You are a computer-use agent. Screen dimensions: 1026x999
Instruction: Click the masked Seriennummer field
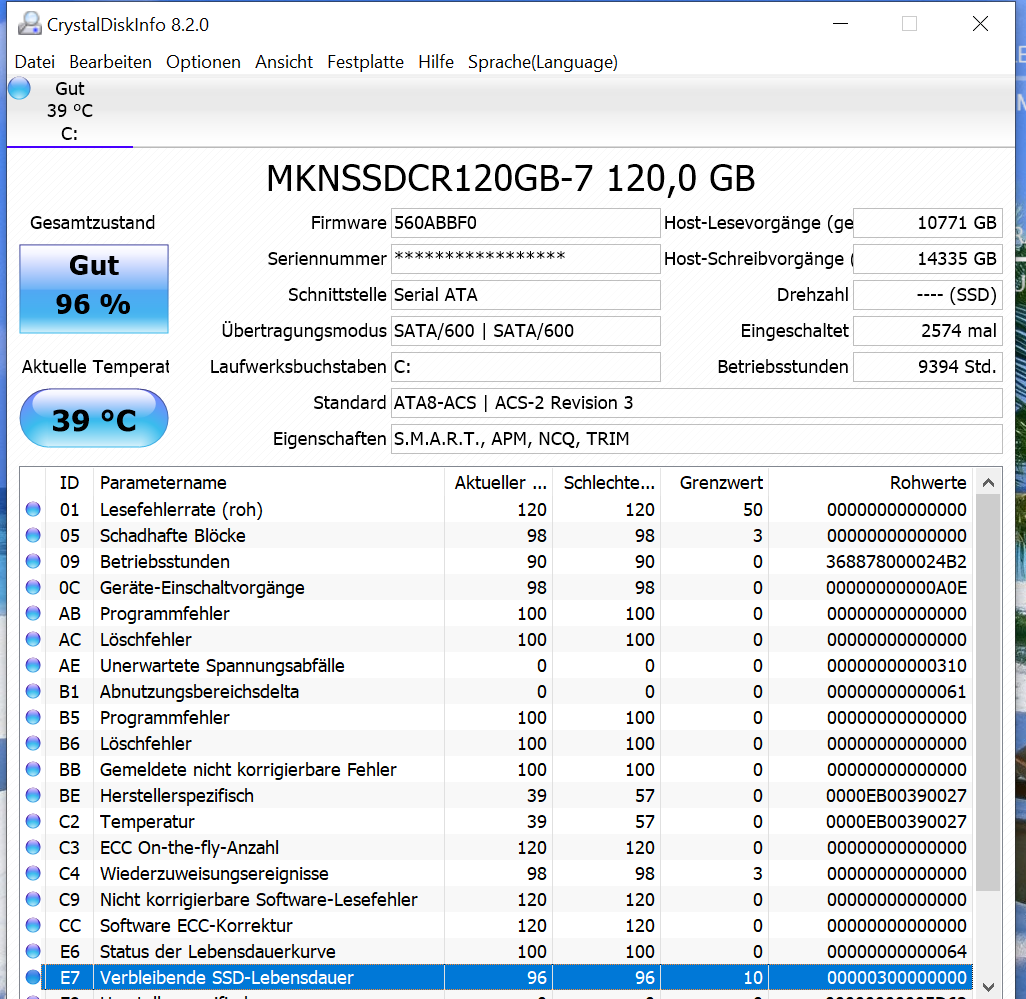[525, 259]
